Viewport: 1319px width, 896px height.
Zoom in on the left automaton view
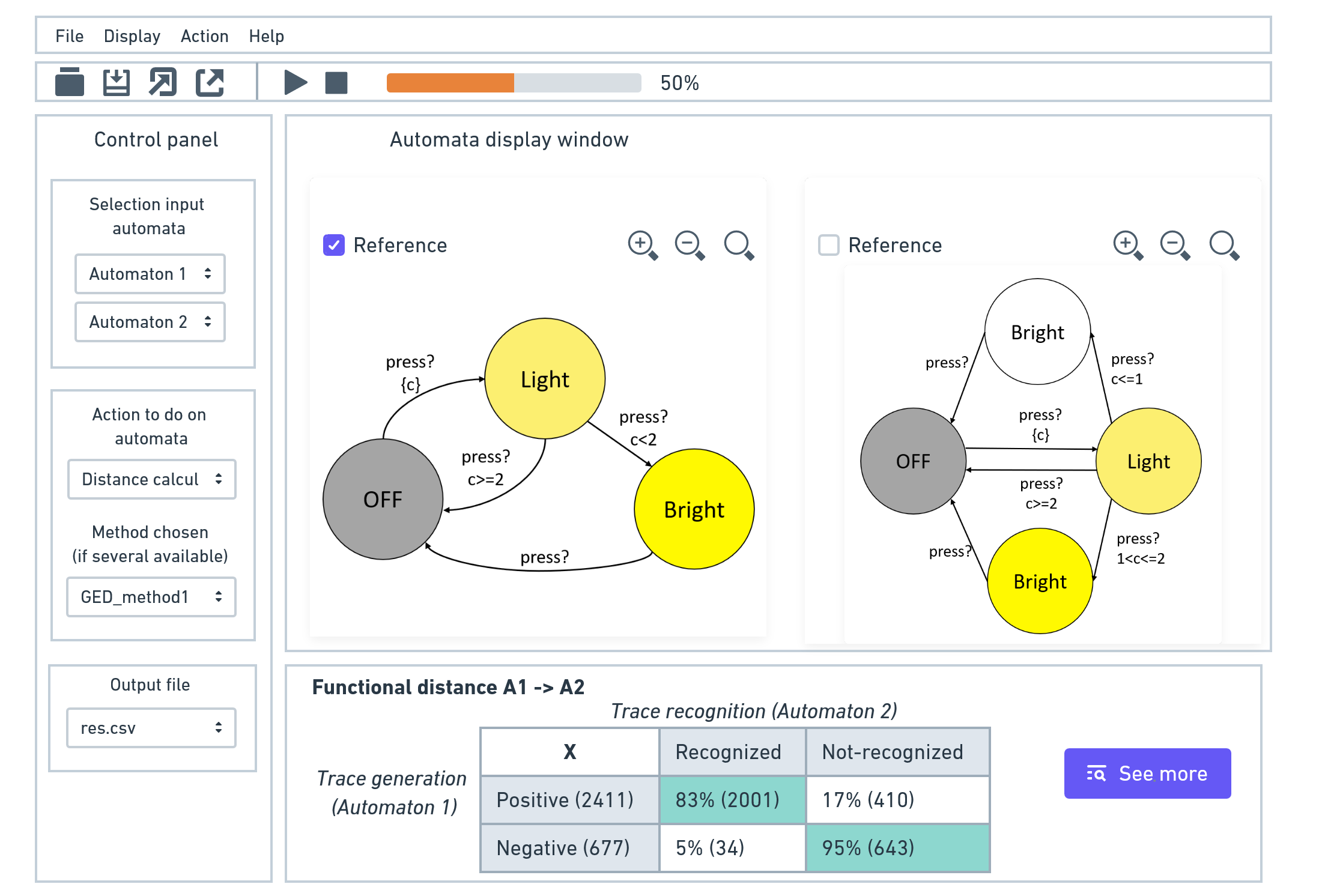coord(643,245)
